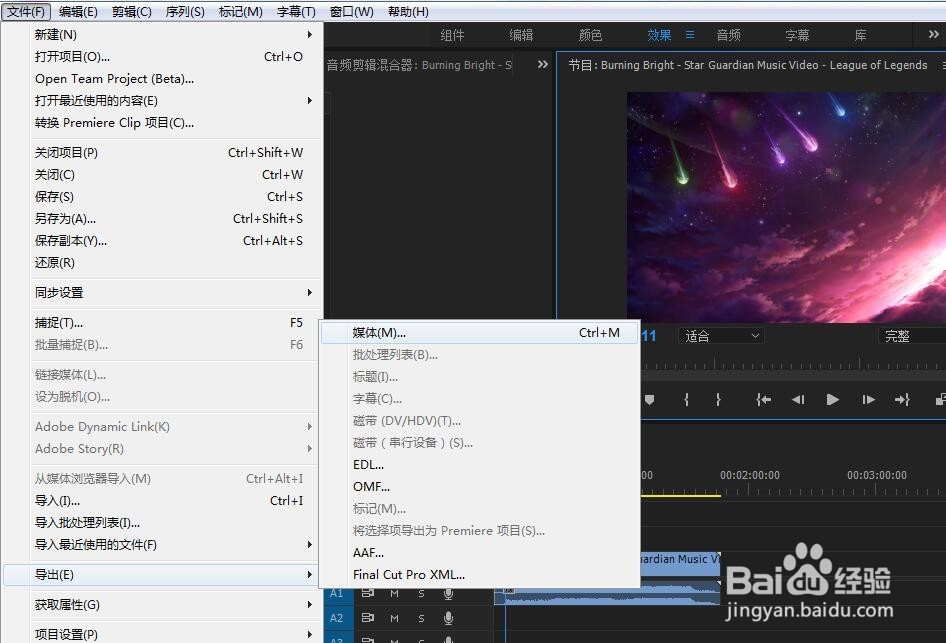The image size is (946, 643).
Task: Enable voice-over record on track A1
Action: pos(448,594)
